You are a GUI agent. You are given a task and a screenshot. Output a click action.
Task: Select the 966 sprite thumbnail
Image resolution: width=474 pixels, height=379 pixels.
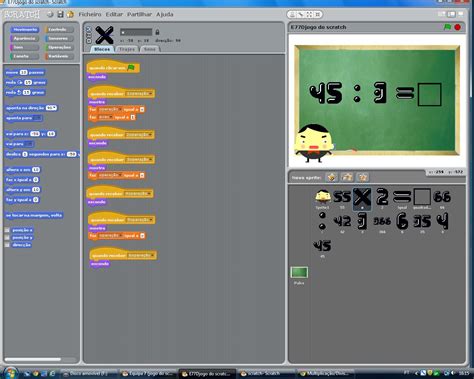coord(382,222)
